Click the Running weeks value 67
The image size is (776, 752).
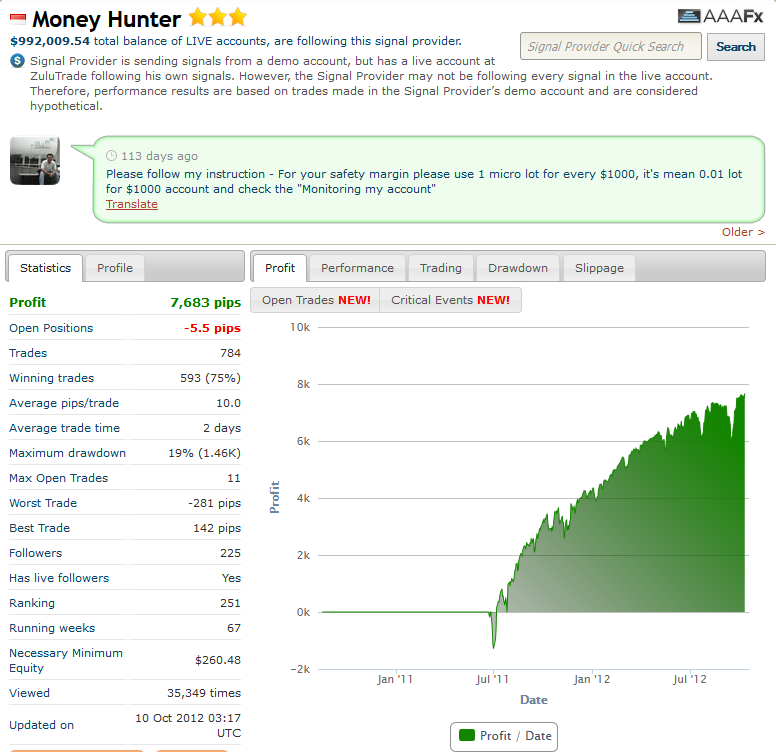pyautogui.click(x=234, y=628)
